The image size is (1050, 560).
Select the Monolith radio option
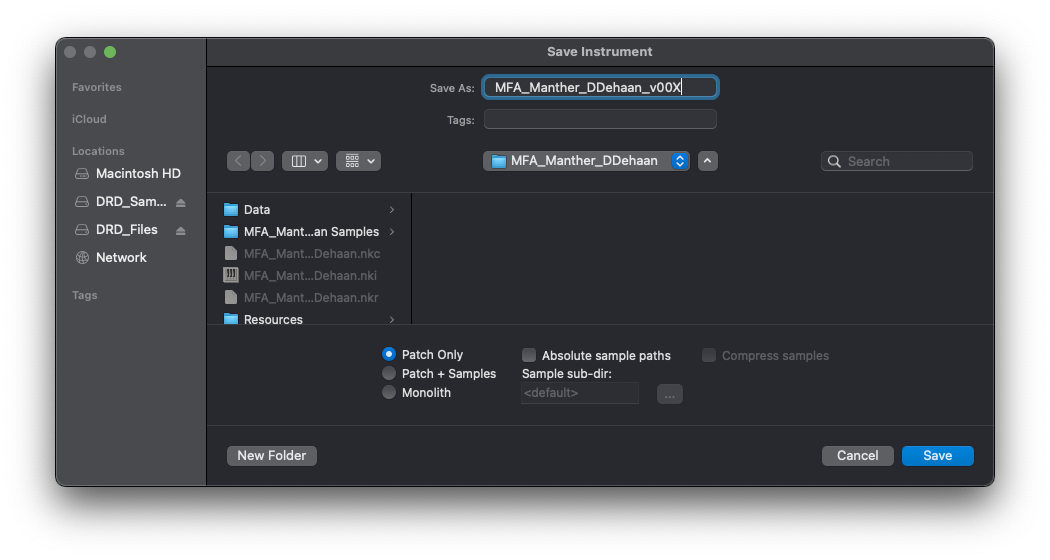[x=389, y=393]
